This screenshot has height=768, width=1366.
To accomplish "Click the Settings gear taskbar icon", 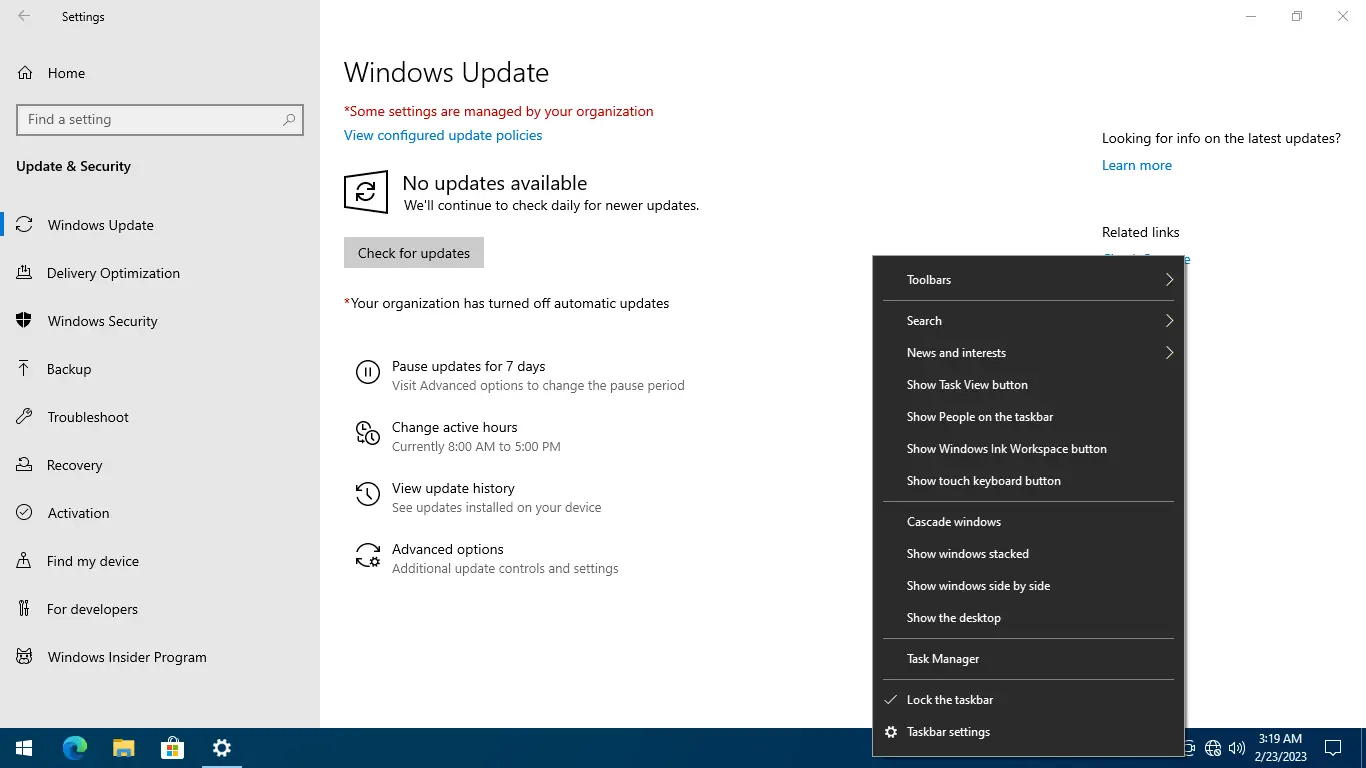I will point(221,748).
